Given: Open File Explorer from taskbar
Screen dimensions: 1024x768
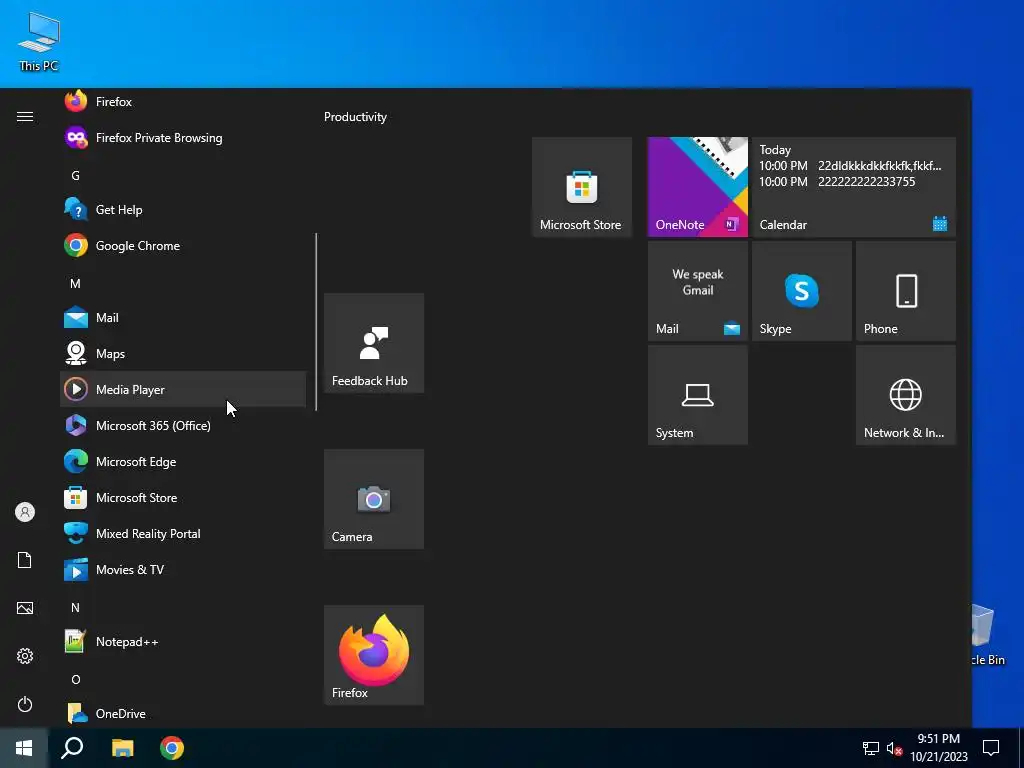Looking at the screenshot, I should tap(122, 748).
